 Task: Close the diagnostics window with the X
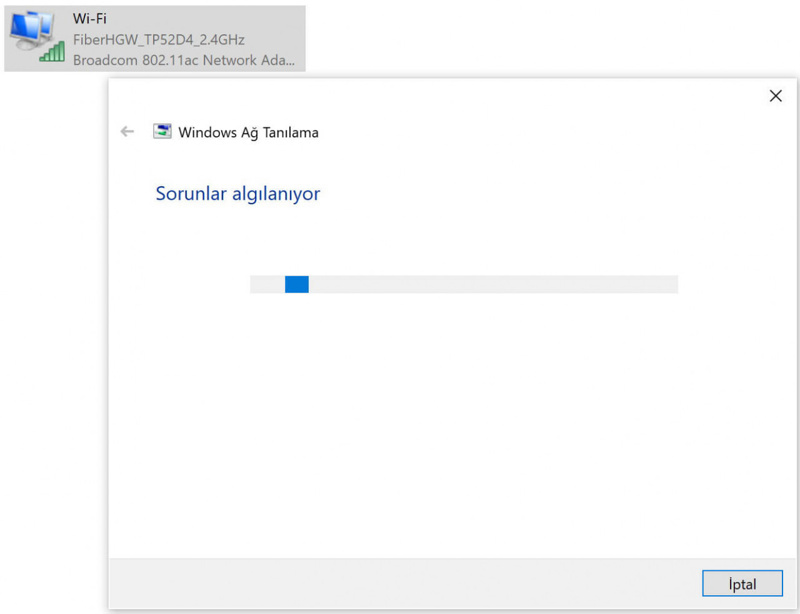tap(776, 96)
